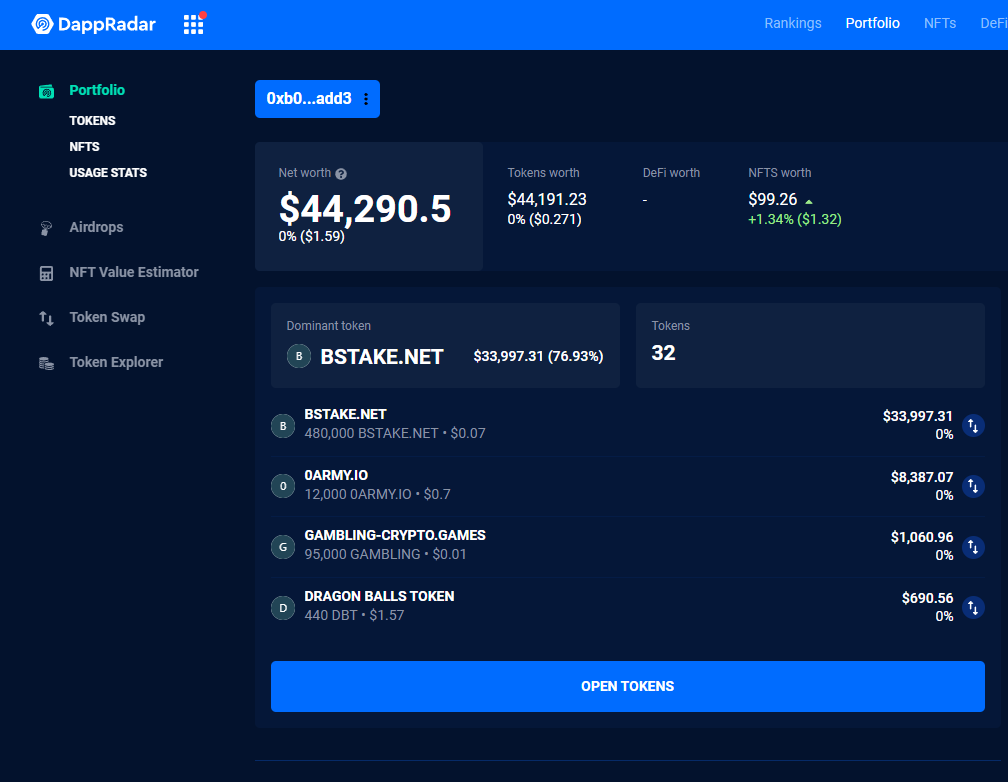Click the OPEN TOKENS button
Viewport: 1008px width, 782px height.
click(x=627, y=686)
